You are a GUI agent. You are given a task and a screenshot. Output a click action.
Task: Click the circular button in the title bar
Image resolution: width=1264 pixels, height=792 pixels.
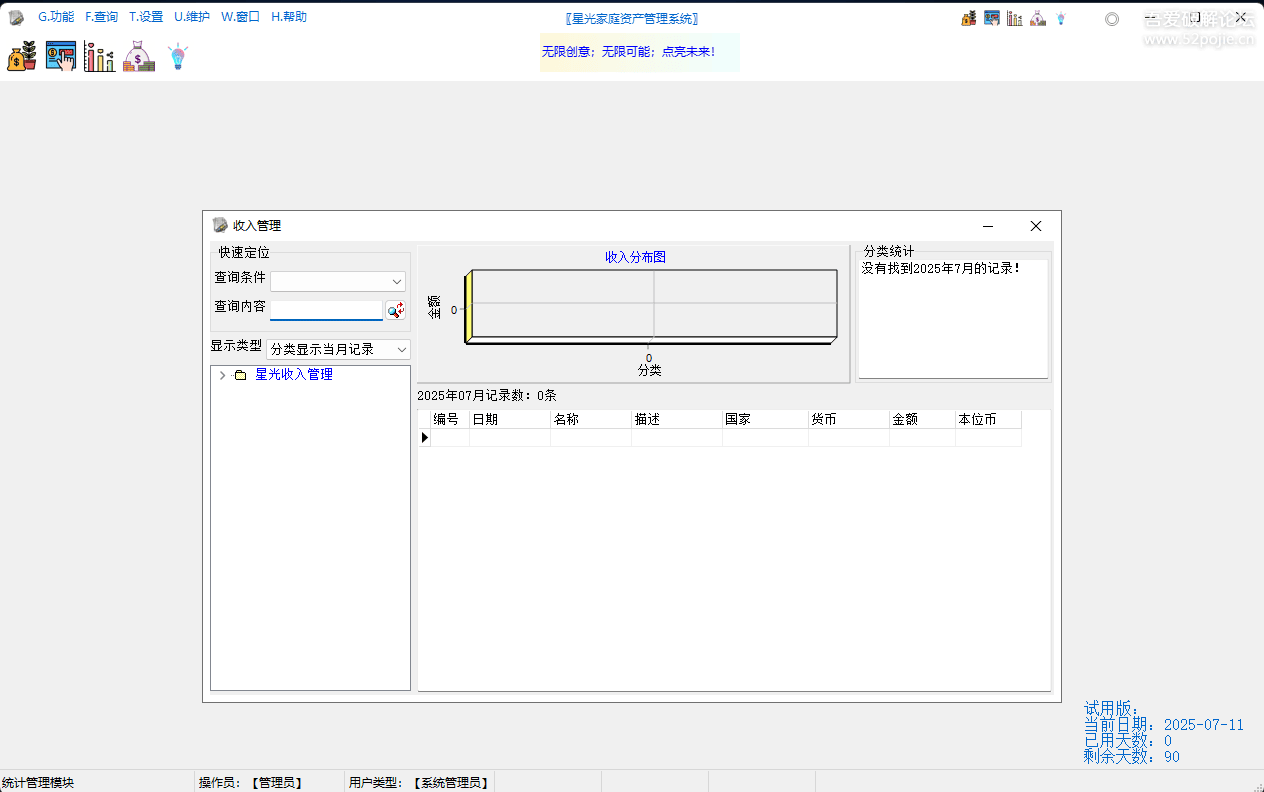pos(1112,19)
